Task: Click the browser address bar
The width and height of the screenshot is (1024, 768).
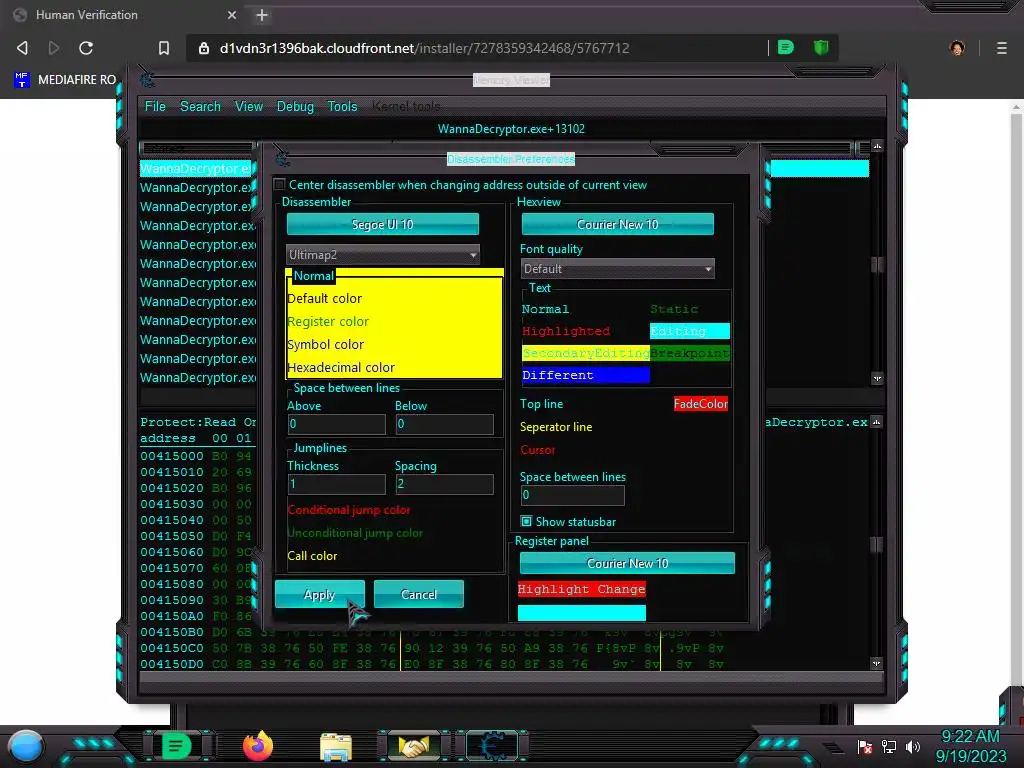Action: [477, 48]
